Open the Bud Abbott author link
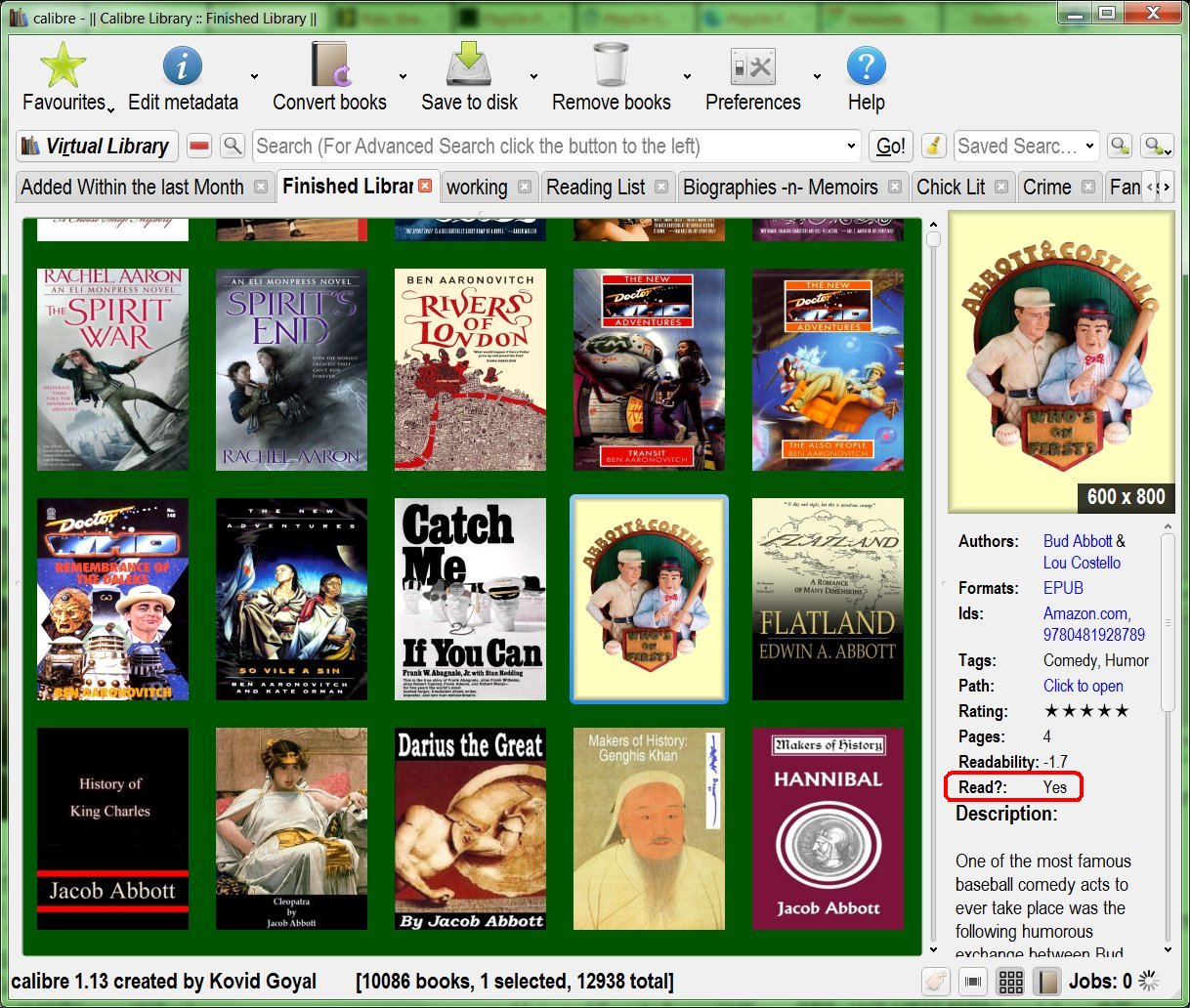This screenshot has height=1008, width=1190. coord(1078,541)
